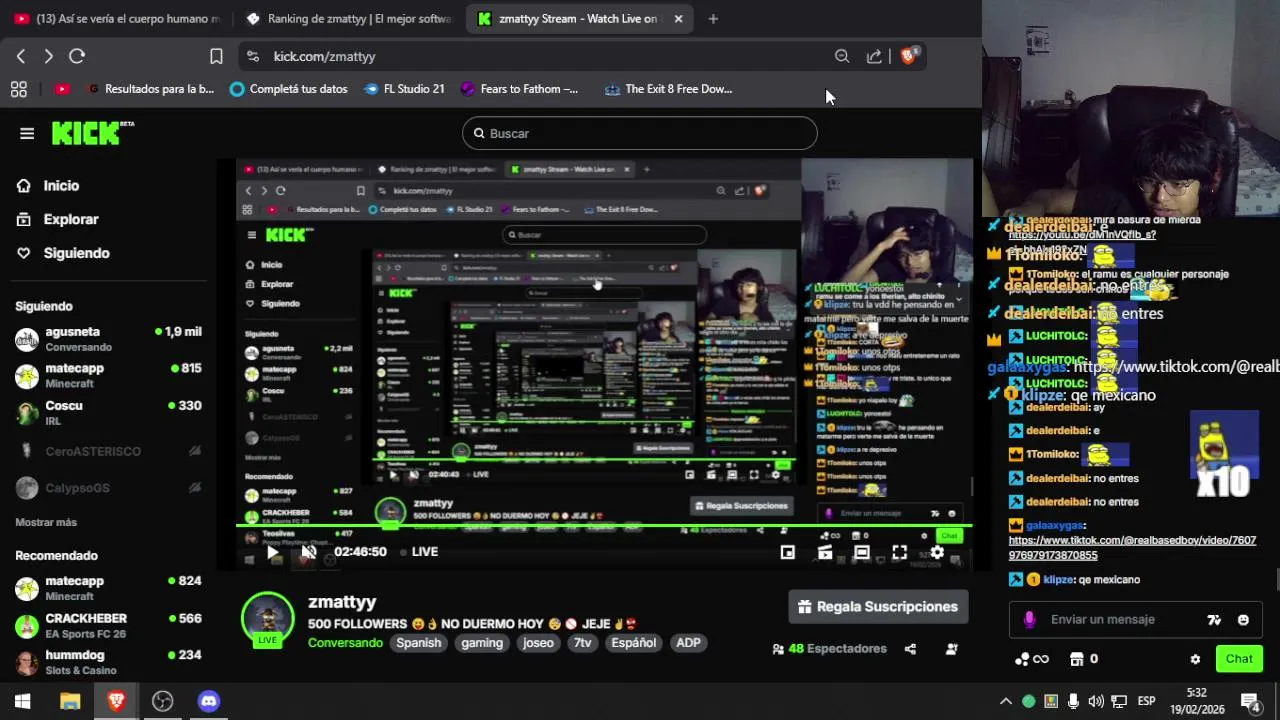The height and width of the screenshot is (720, 1280).
Task: Open Discord from the taskbar
Action: (208, 701)
